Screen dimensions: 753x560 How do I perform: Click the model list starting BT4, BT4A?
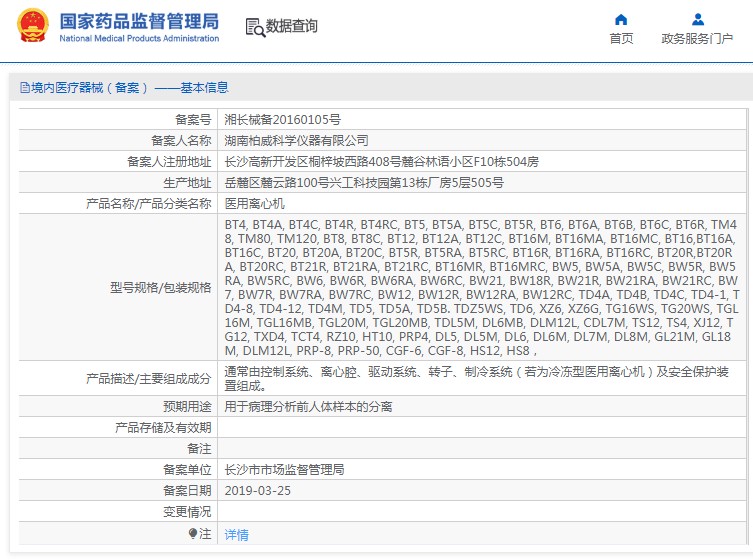[482, 288]
